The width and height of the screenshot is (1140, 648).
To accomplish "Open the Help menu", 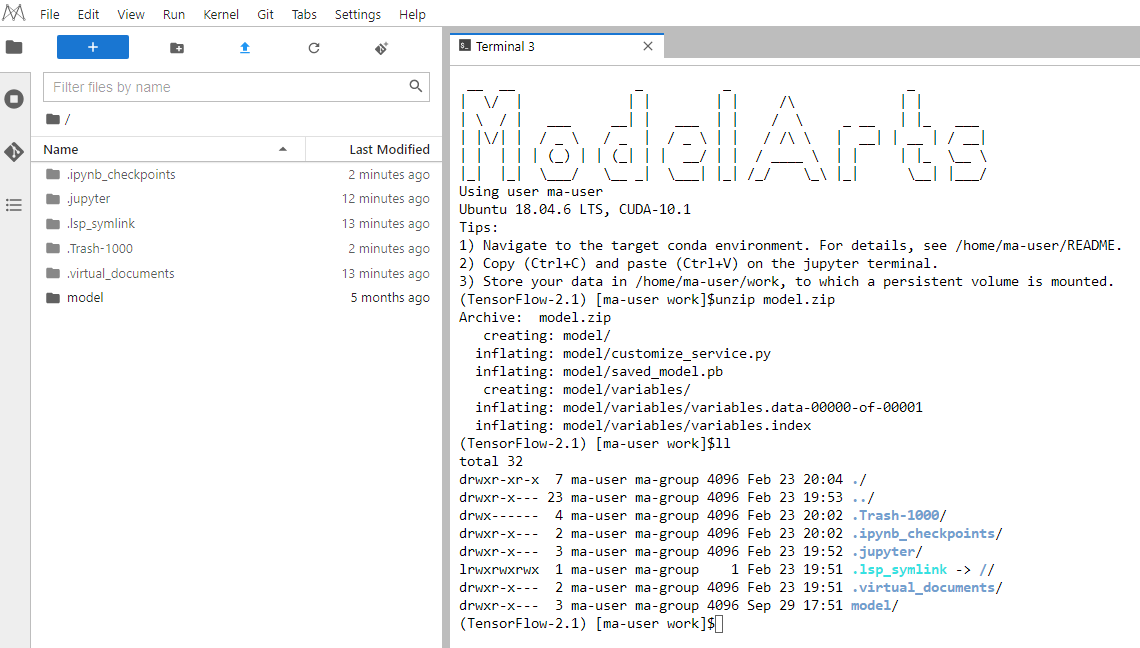I will (412, 15).
